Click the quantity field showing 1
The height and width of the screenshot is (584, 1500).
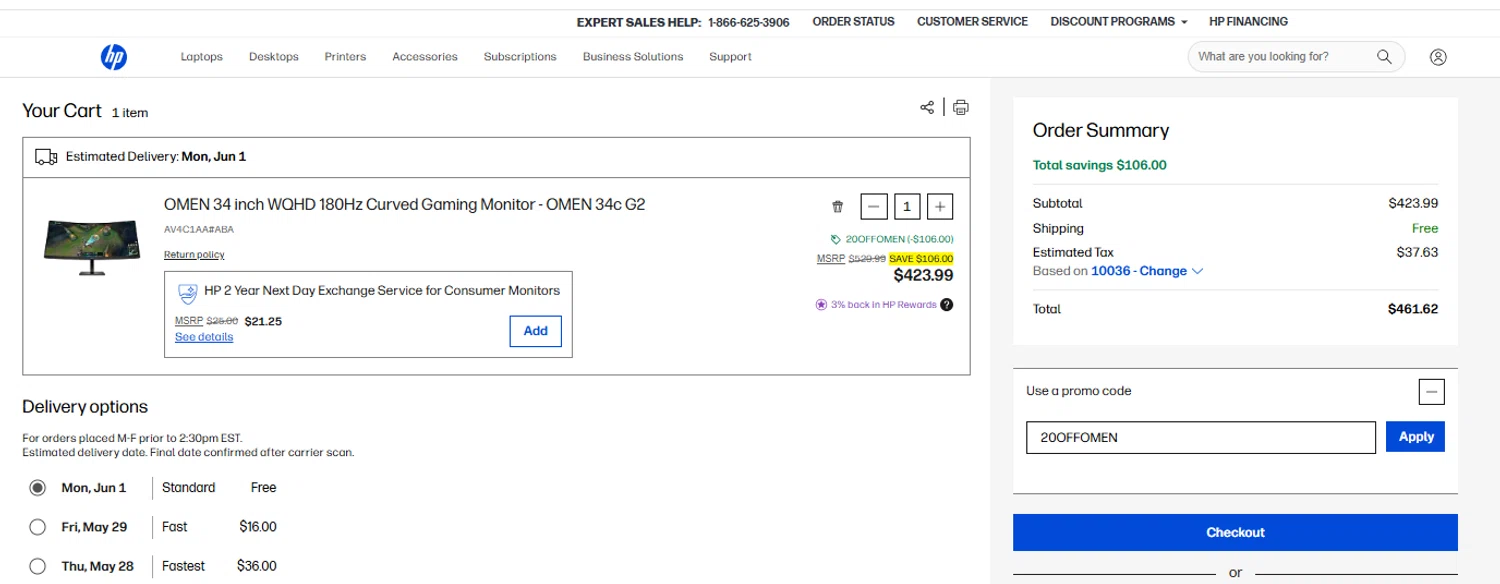pyautogui.click(x=907, y=207)
